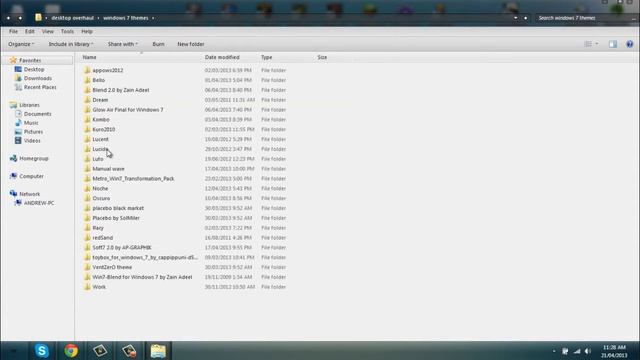Open Downloads in the navigation pane
This screenshot has height=360, width=640.
[x=38, y=78]
